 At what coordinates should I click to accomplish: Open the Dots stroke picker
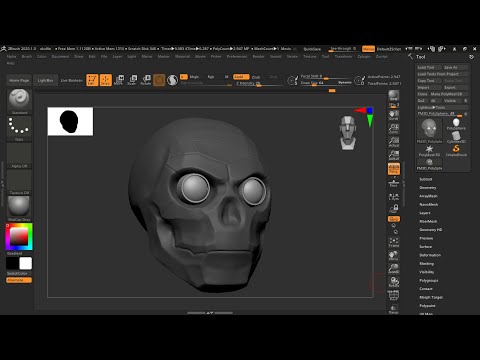click(19, 129)
